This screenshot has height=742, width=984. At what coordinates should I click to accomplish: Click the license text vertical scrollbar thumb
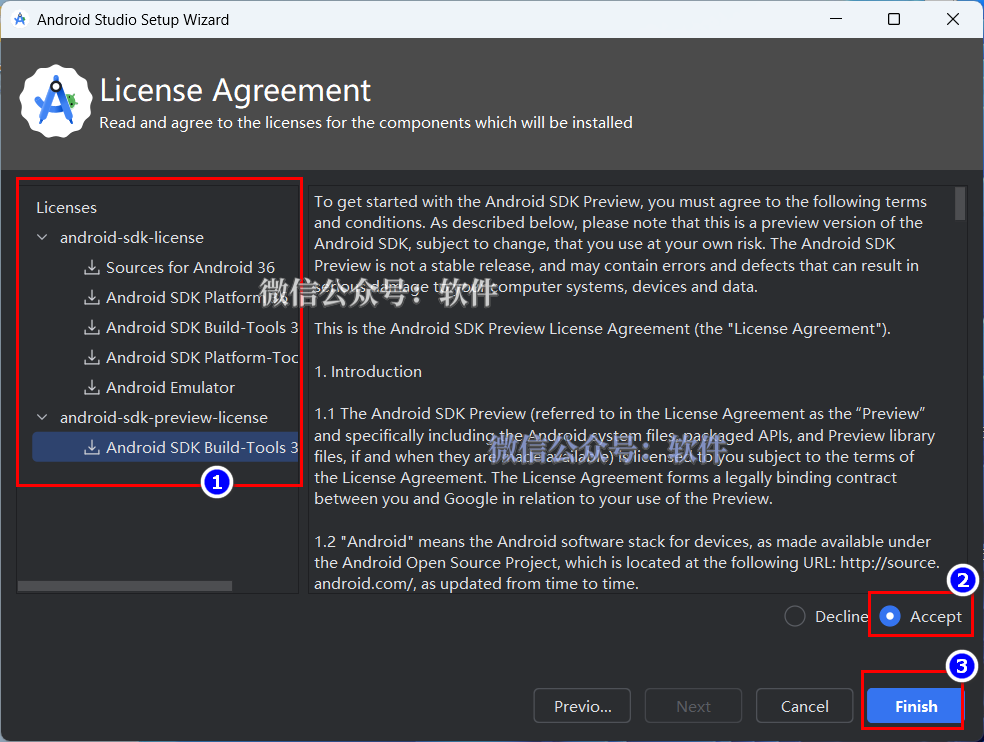click(960, 203)
